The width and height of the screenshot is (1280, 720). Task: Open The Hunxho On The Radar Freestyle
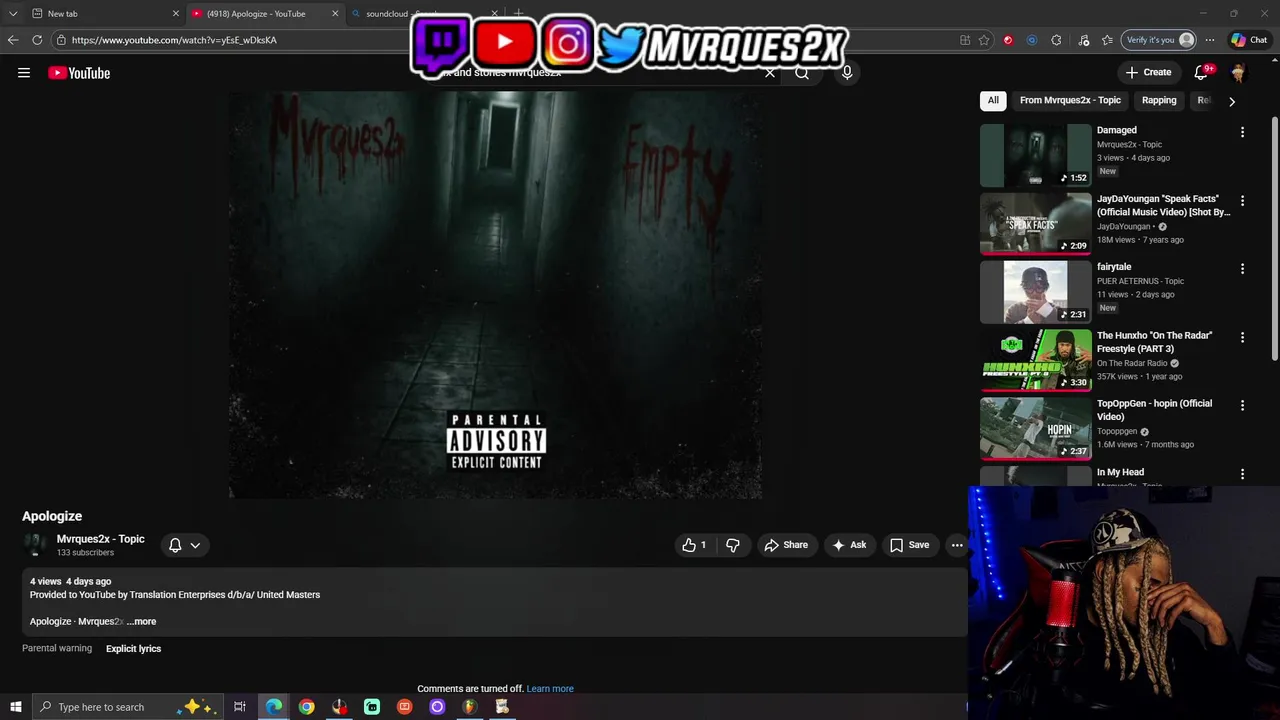1154,342
